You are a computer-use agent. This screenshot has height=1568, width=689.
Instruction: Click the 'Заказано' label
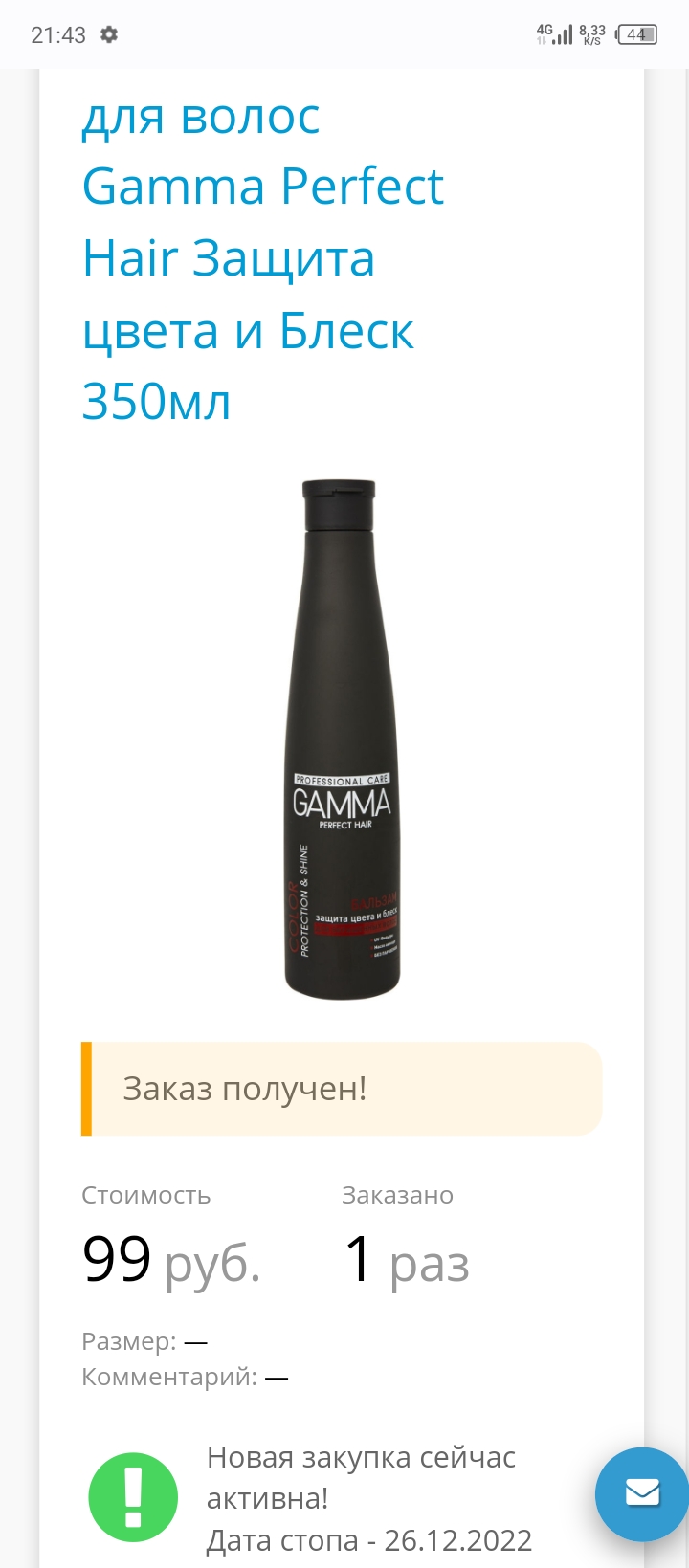pos(397,1195)
